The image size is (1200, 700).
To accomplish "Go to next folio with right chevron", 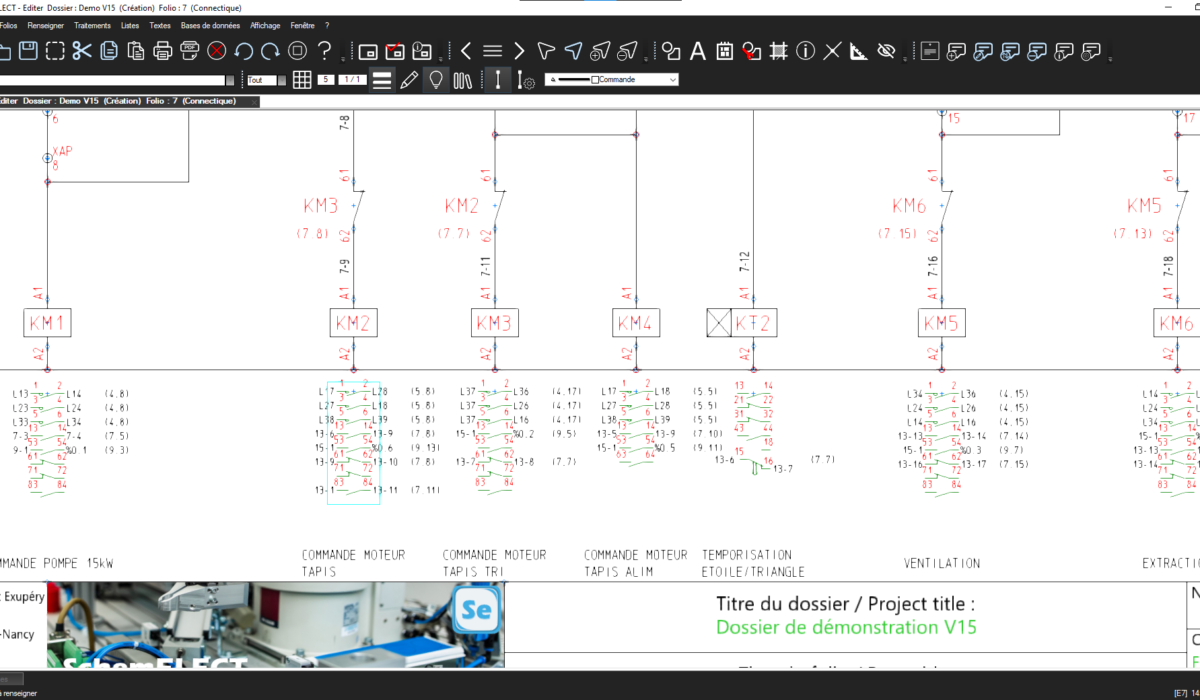I will 519,50.
